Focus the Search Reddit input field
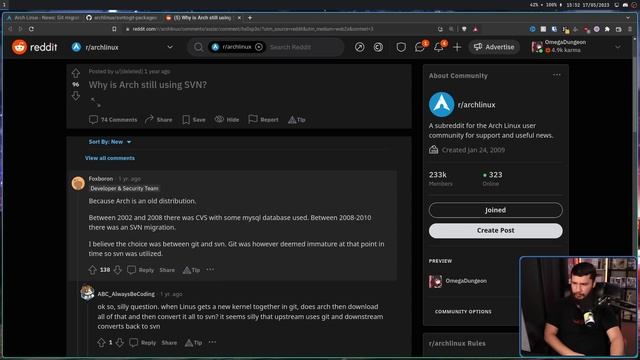Viewport: 640px width, 360px height. pos(291,47)
